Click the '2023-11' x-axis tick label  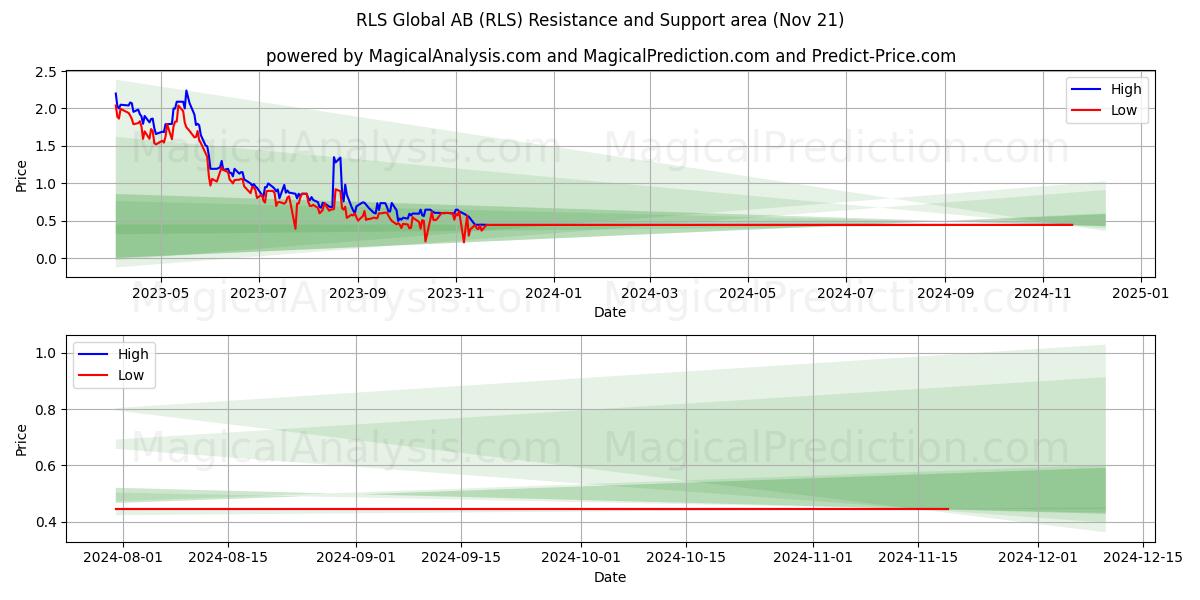click(x=456, y=293)
